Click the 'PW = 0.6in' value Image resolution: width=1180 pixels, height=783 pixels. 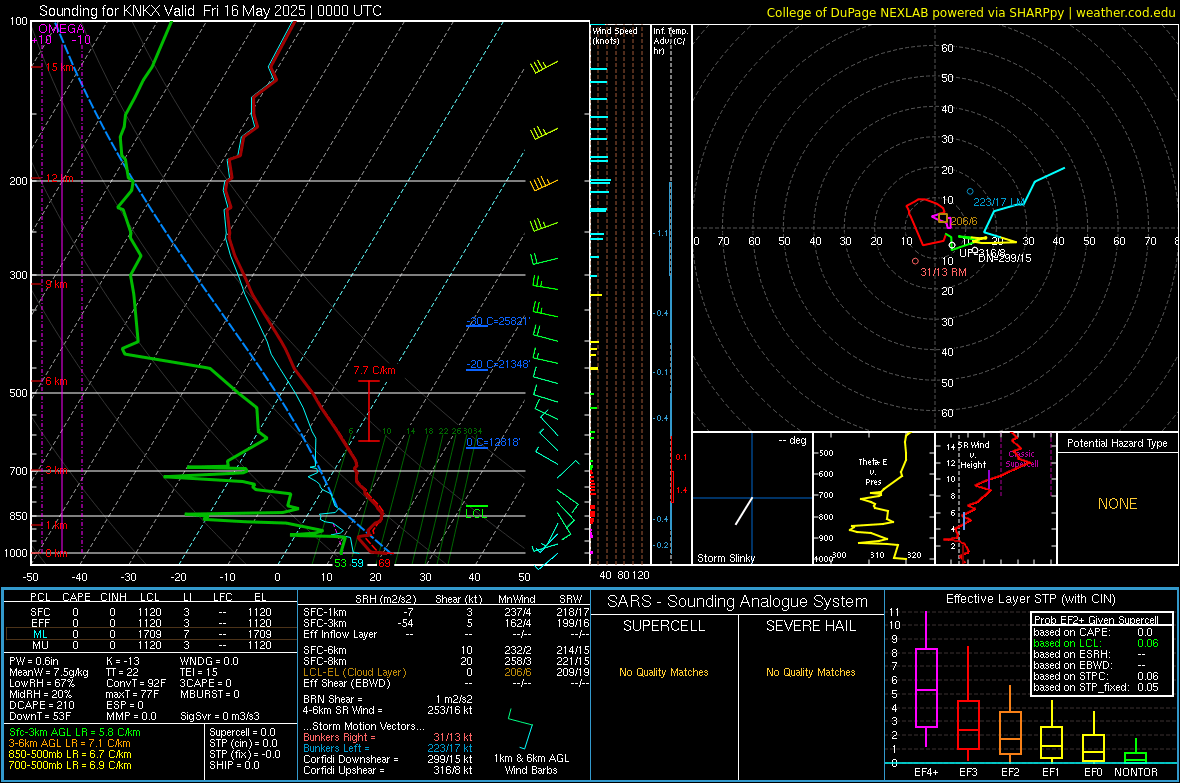click(x=34, y=661)
